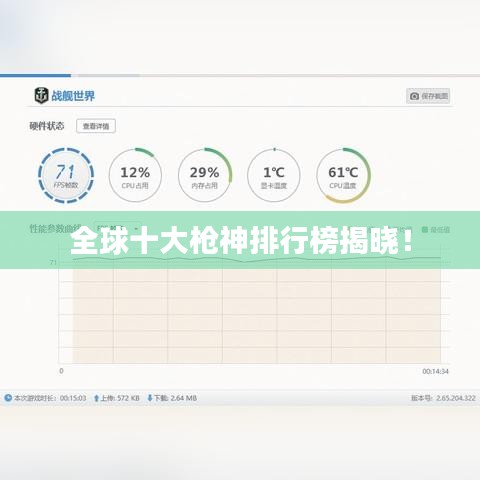
Task: Select the 71 FPS帧数 gauge
Action: 66,175
